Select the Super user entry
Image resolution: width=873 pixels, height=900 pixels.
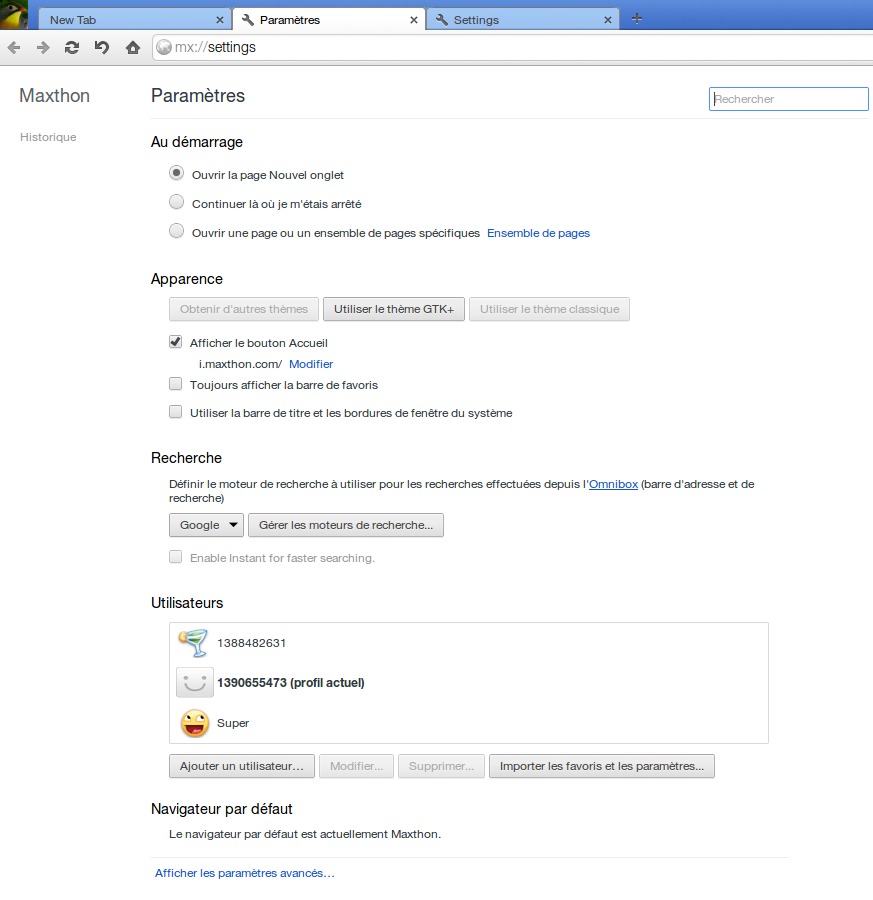[x=468, y=723]
